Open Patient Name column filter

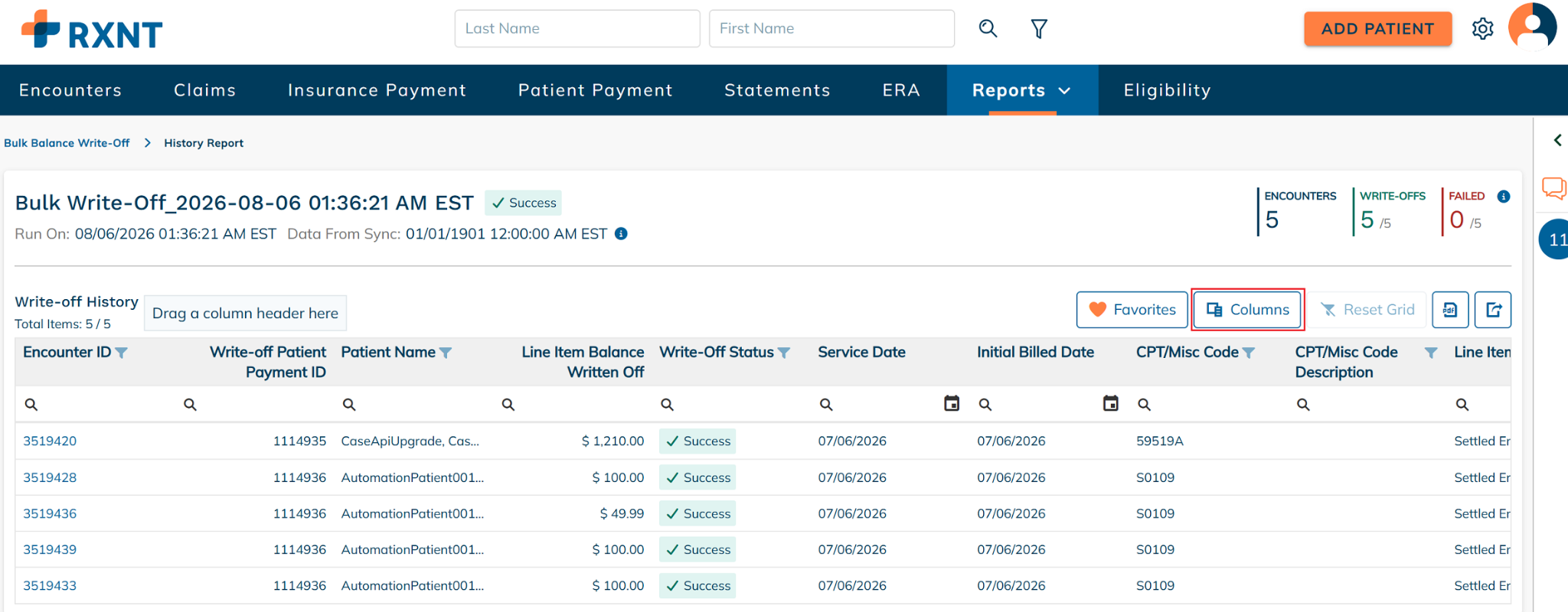coord(446,353)
